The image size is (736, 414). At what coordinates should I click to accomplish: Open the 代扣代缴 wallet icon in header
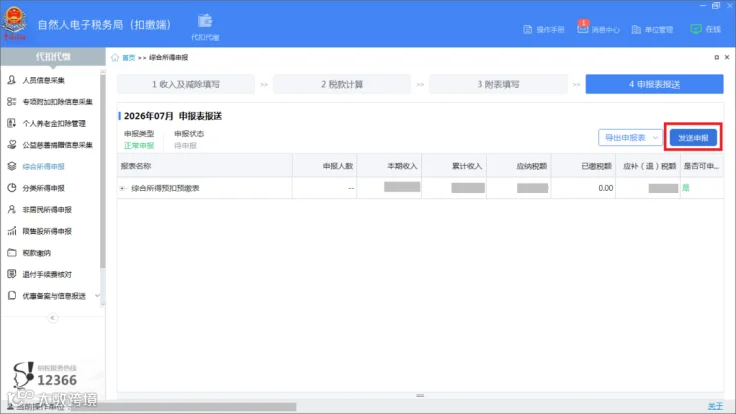pos(205,27)
